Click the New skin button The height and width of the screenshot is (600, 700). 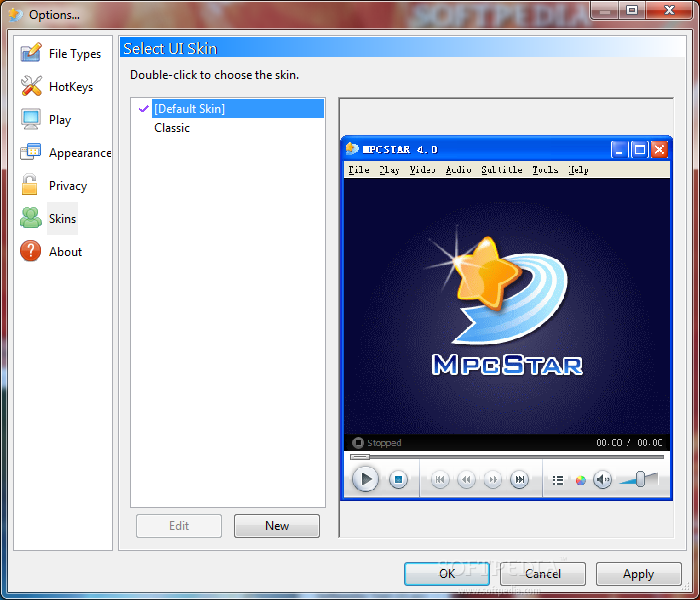277,525
